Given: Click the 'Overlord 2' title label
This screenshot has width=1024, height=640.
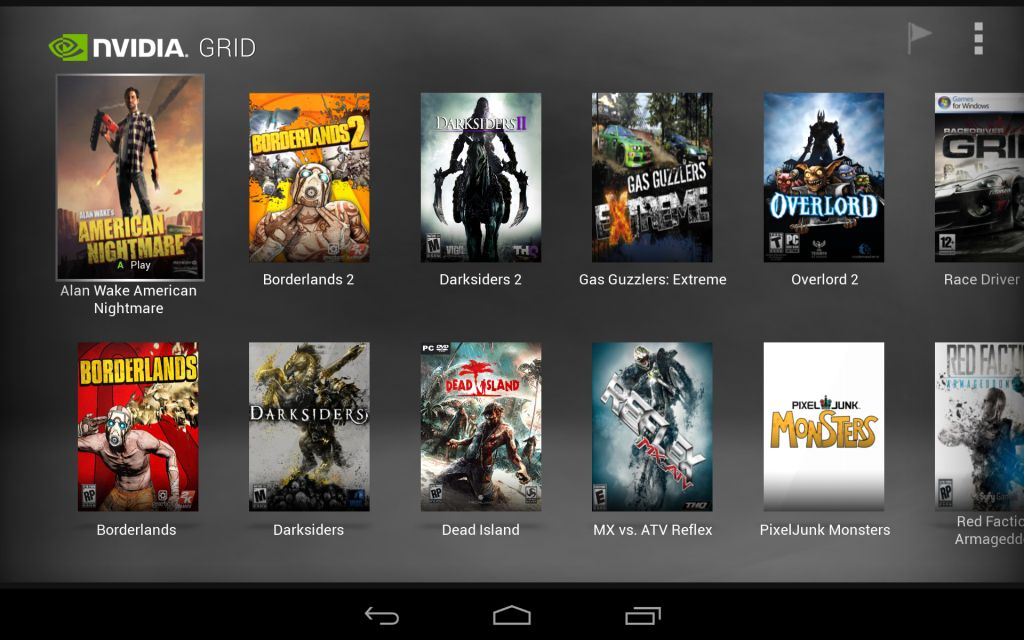Looking at the screenshot, I should click(x=824, y=280).
